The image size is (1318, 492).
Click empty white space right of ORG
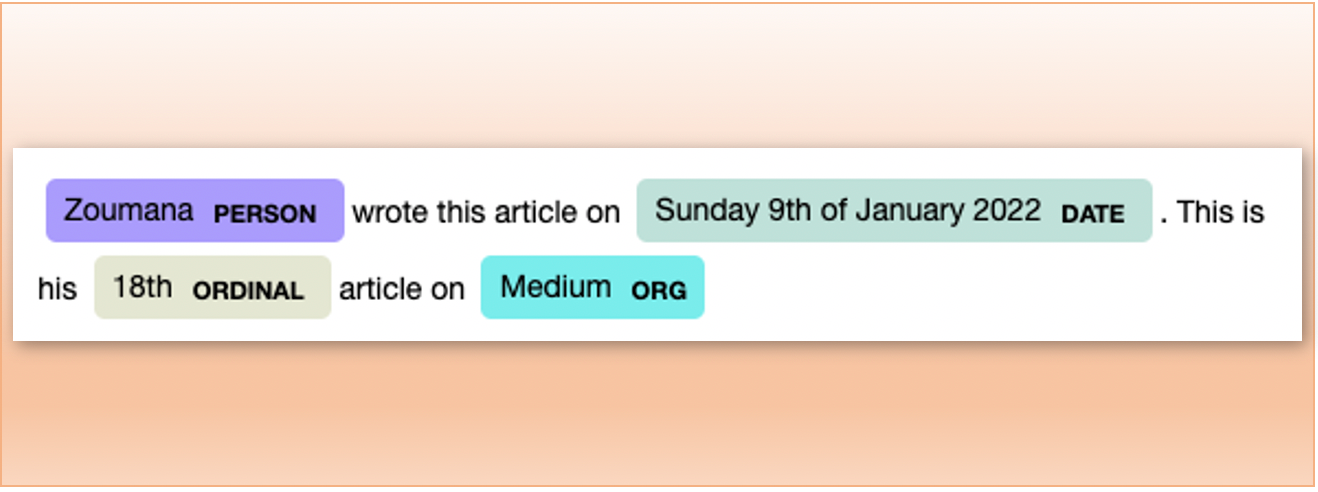[950, 290]
